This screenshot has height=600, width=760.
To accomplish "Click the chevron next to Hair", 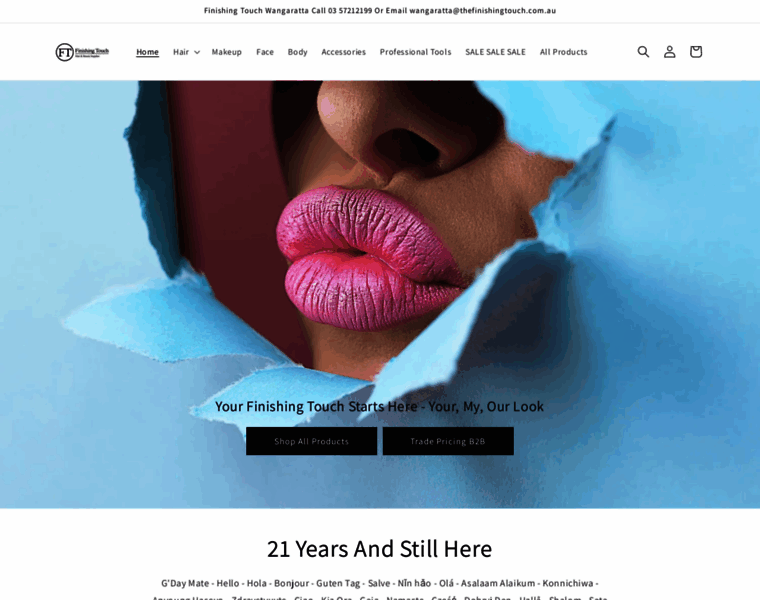I will click(197, 52).
